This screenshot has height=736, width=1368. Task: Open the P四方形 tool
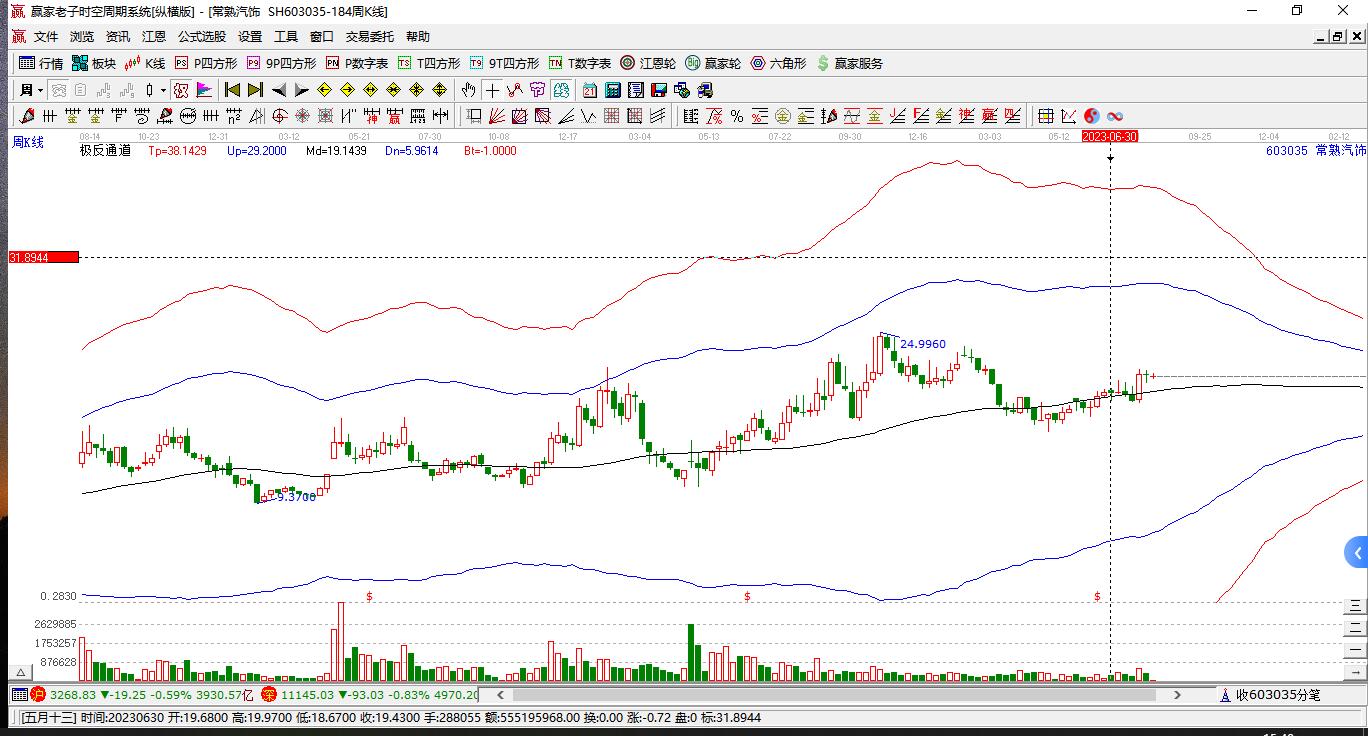[206, 63]
